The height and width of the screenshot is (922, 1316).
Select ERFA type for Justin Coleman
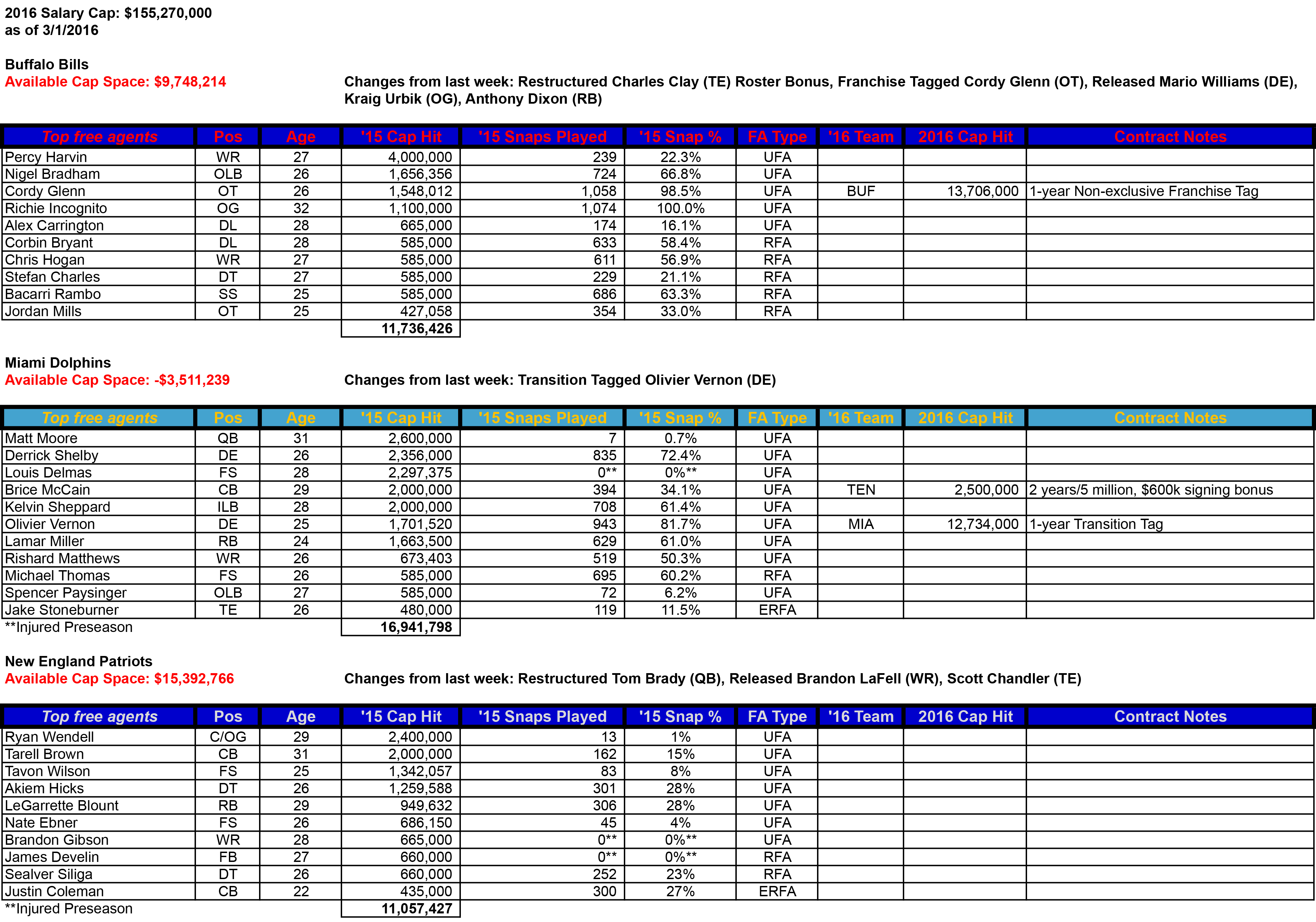click(777, 892)
